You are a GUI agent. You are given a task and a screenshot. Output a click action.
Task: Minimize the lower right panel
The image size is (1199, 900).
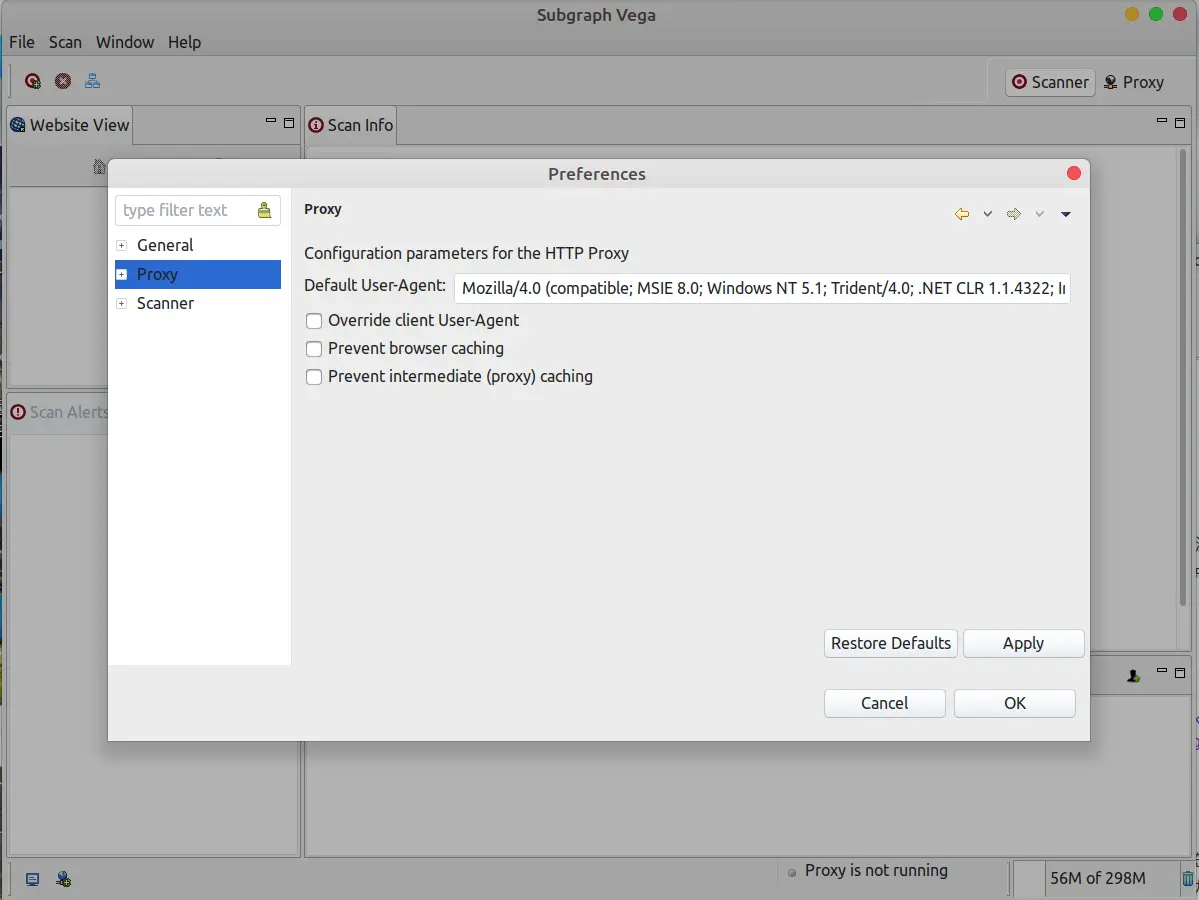tap(1162, 671)
